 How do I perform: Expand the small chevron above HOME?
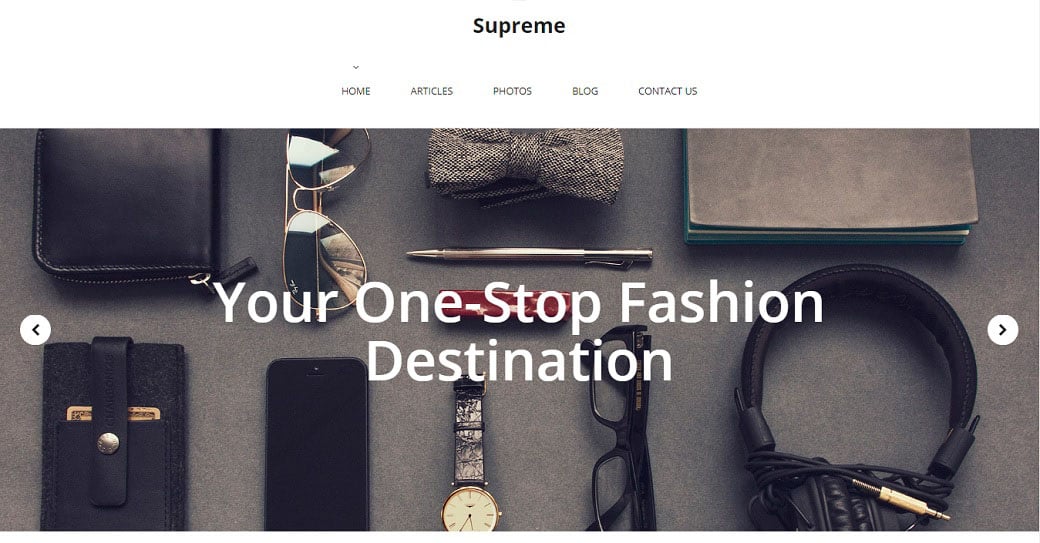click(x=356, y=67)
